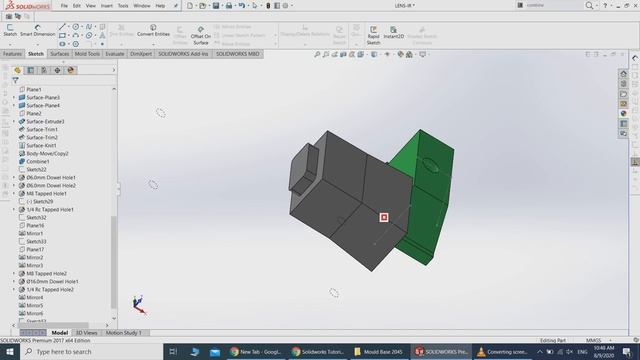This screenshot has height=360, width=640.
Task: Switch to the Surfaces tab
Action: pyautogui.click(x=60, y=54)
